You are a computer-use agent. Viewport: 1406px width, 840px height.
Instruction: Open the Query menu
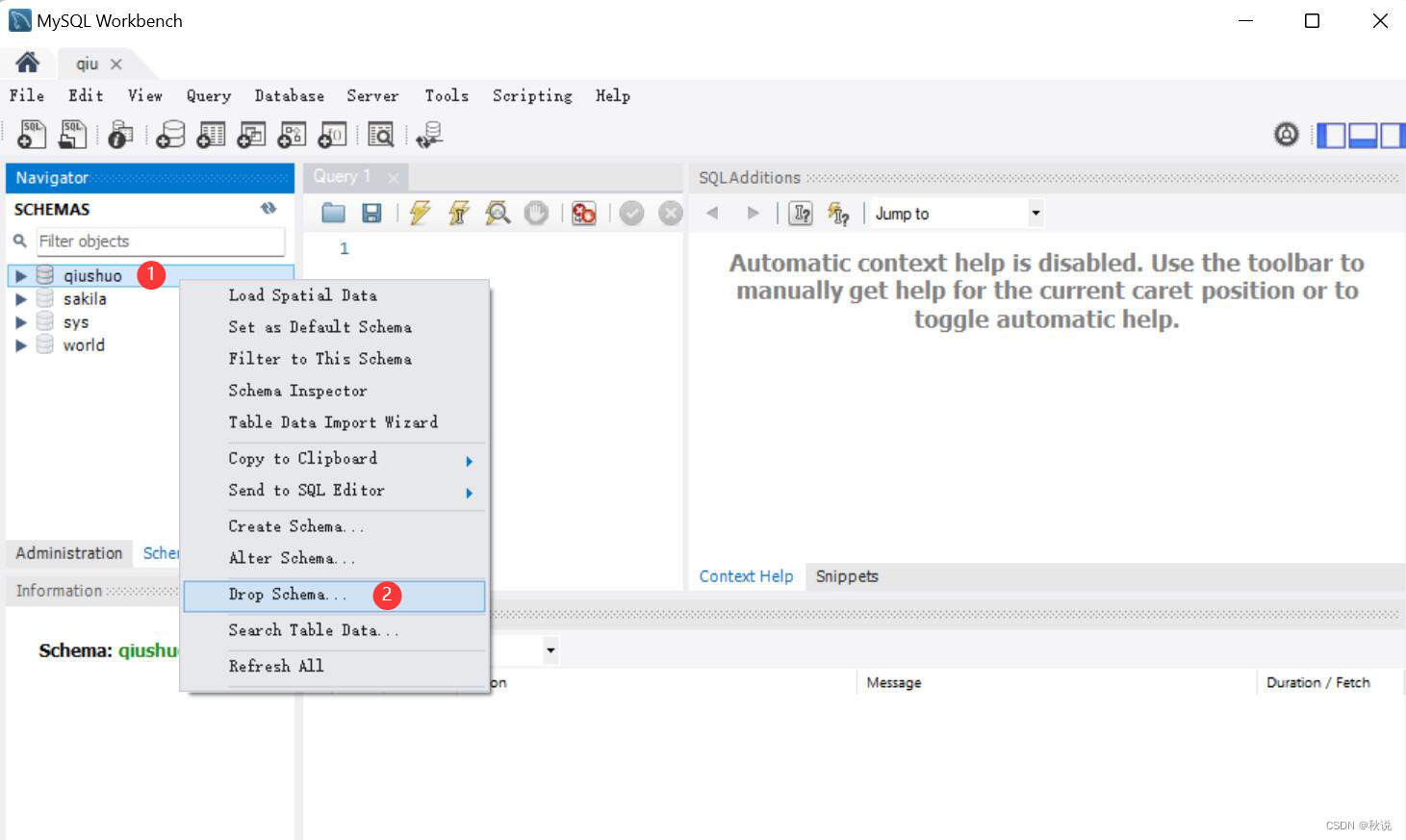pos(209,95)
